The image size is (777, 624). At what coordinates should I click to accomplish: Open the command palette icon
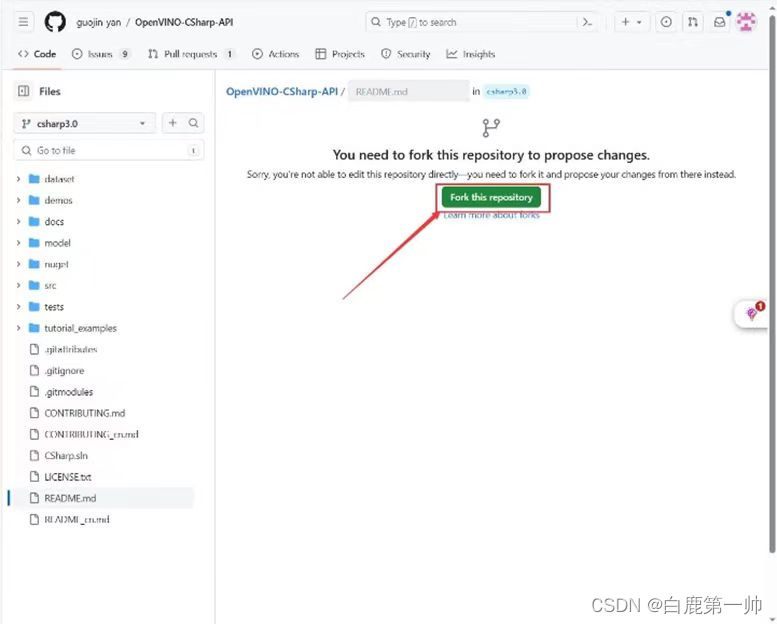click(588, 22)
